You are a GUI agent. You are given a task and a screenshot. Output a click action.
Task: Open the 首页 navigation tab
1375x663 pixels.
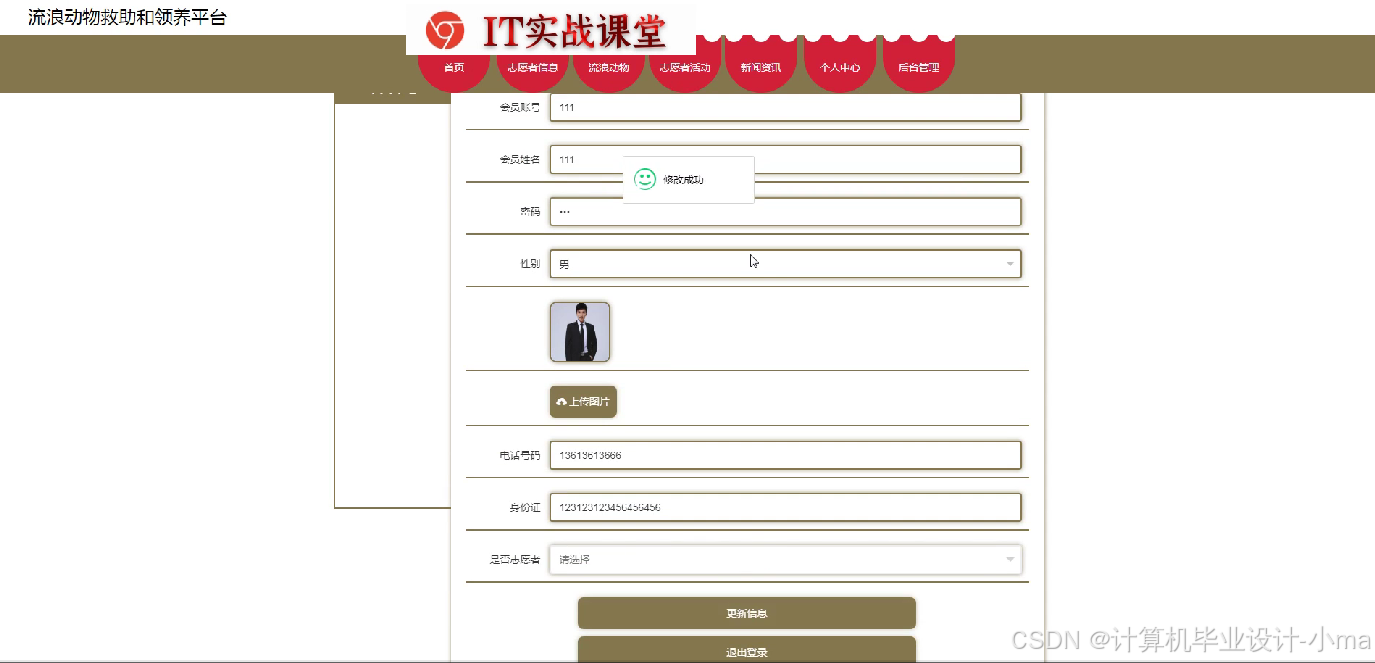454,67
